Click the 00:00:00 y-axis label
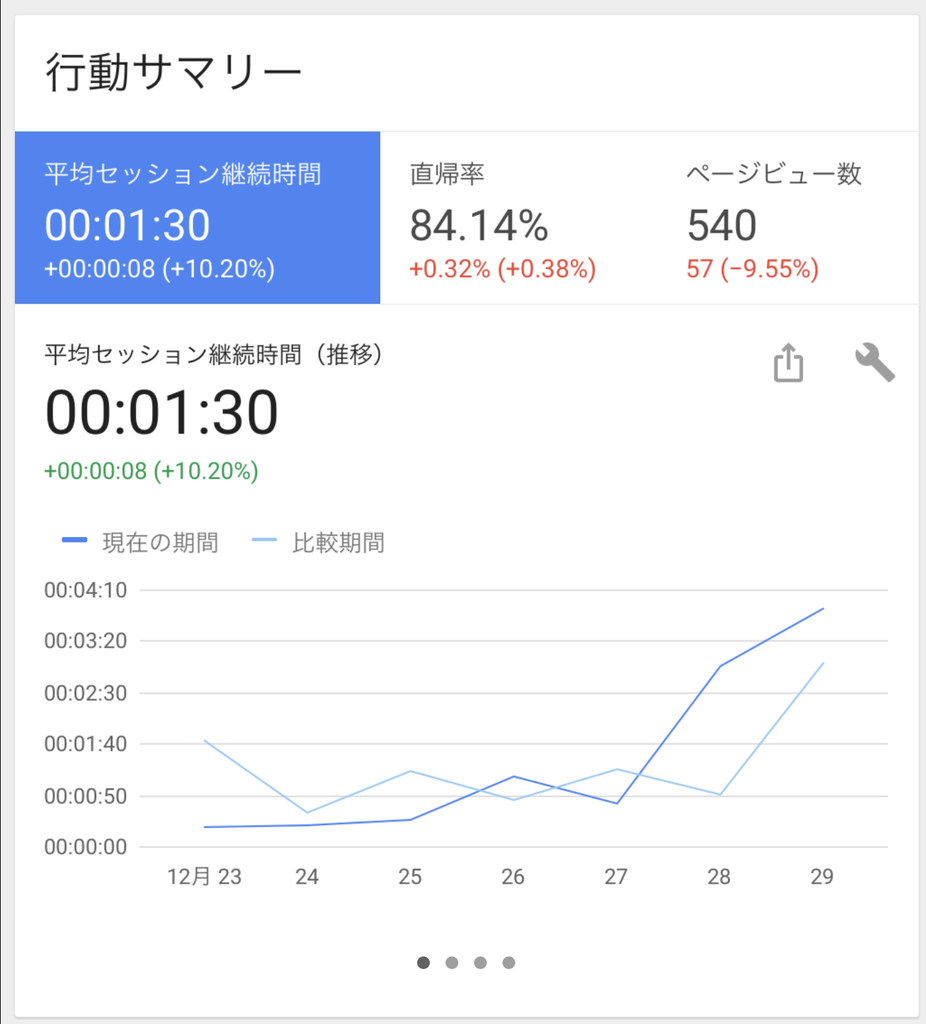This screenshot has width=926, height=1024. click(x=86, y=847)
